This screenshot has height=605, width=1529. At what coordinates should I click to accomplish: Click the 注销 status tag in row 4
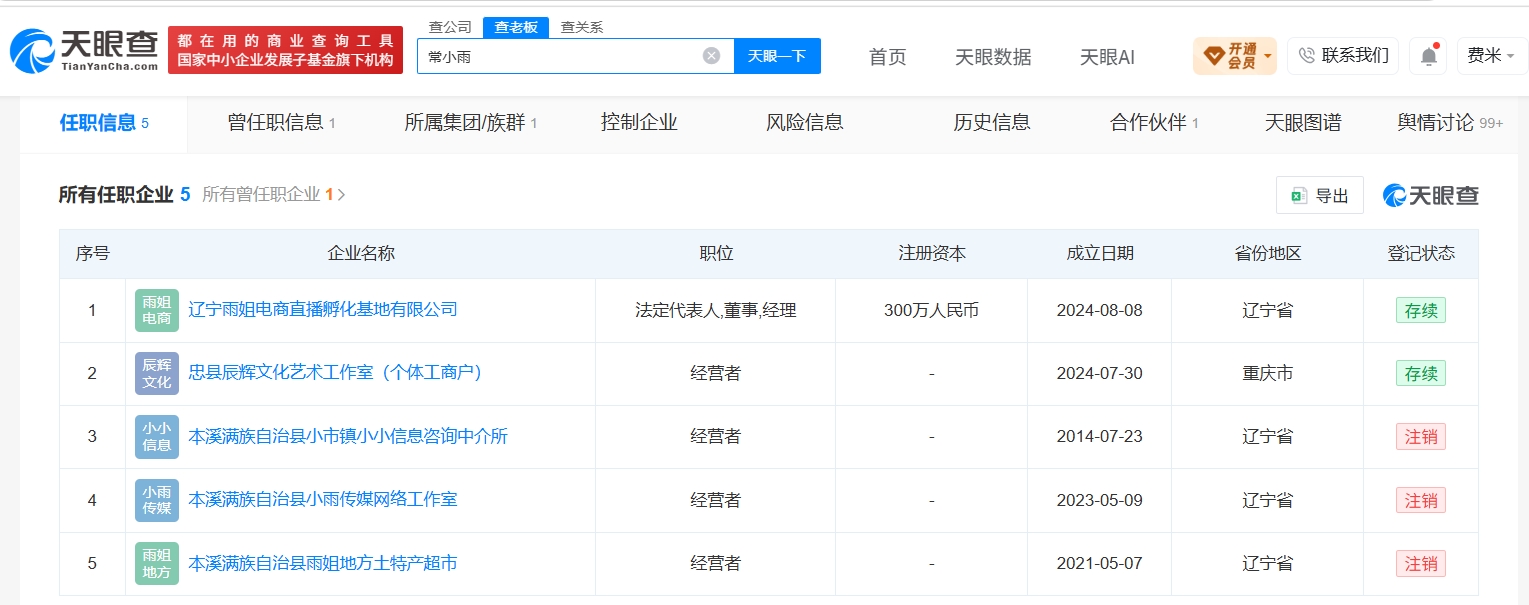coord(1420,500)
